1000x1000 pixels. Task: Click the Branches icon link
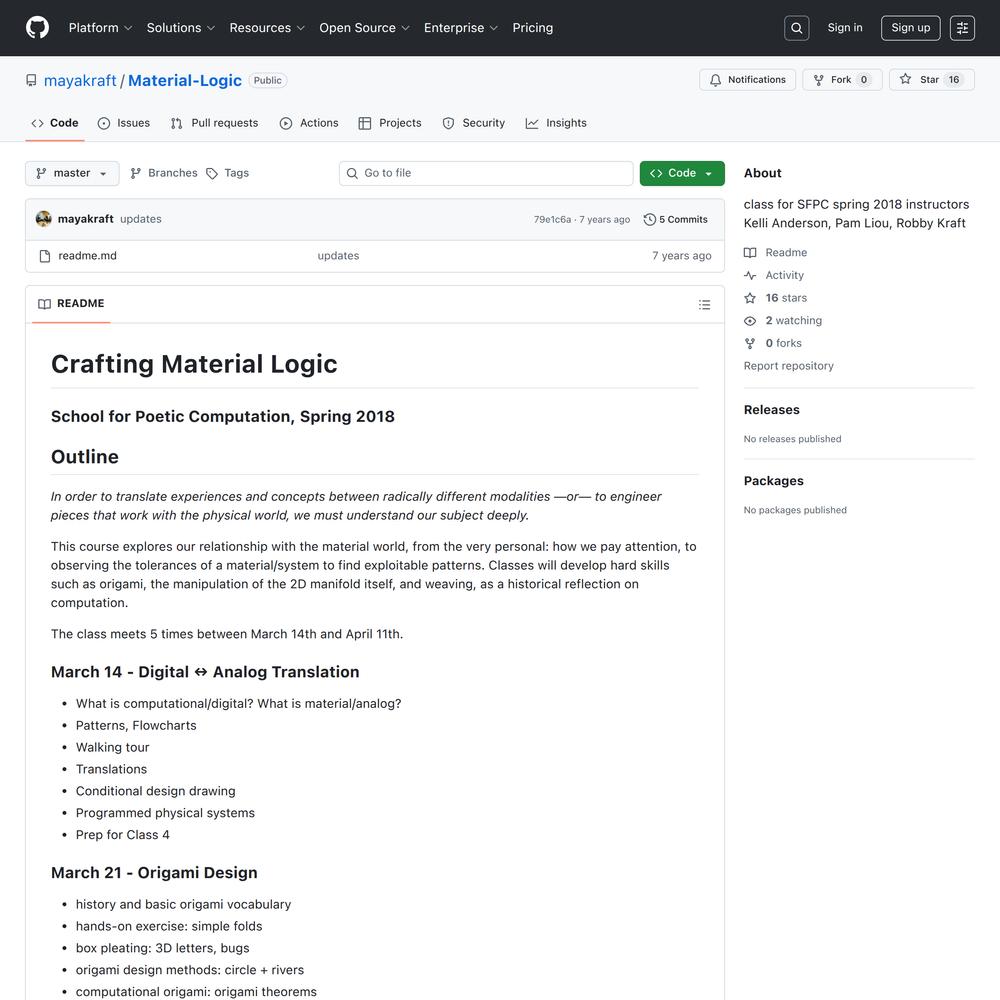[136, 174]
